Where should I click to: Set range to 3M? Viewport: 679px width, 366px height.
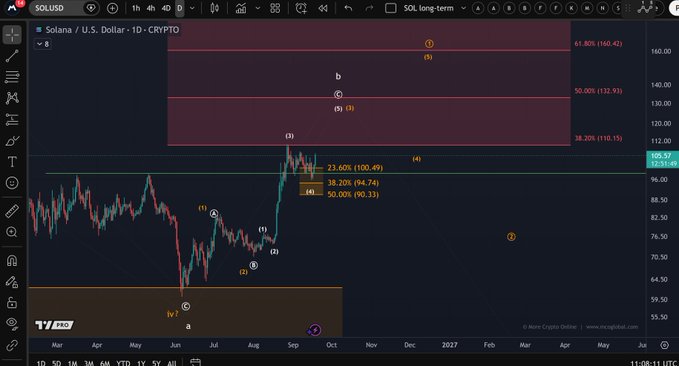pyautogui.click(x=89, y=363)
